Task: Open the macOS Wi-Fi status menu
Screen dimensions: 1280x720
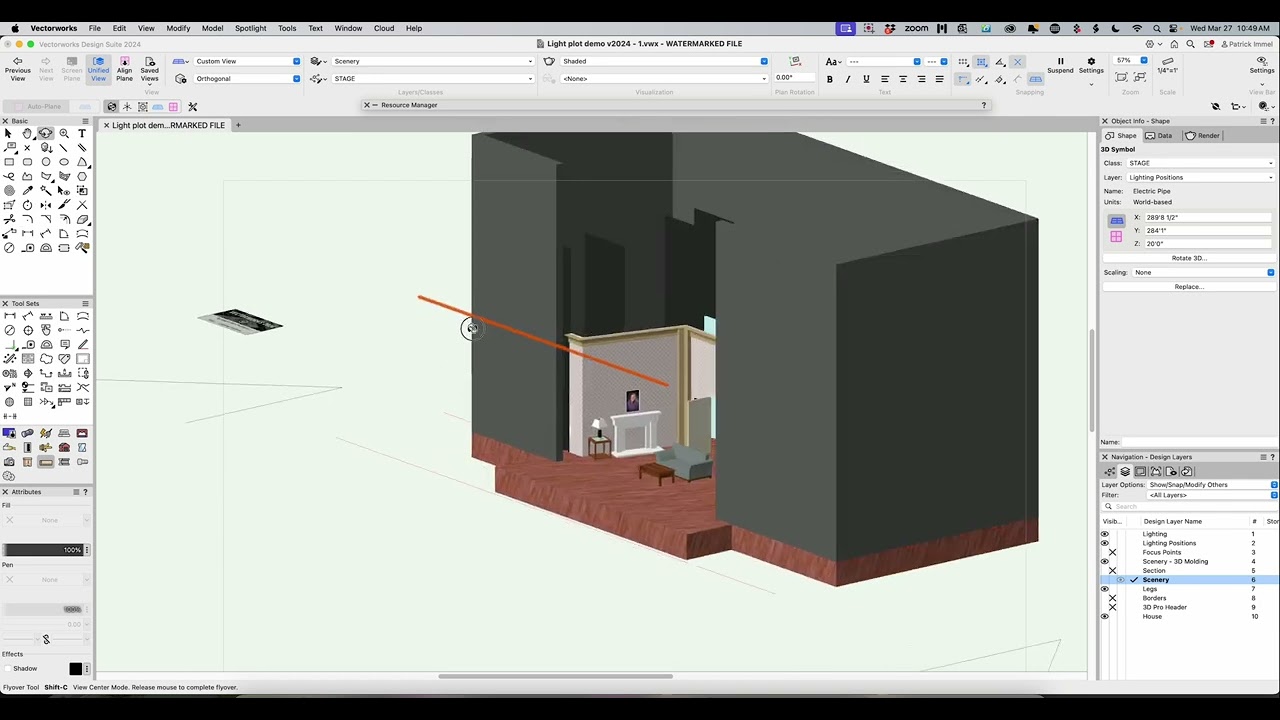Action: (1137, 28)
